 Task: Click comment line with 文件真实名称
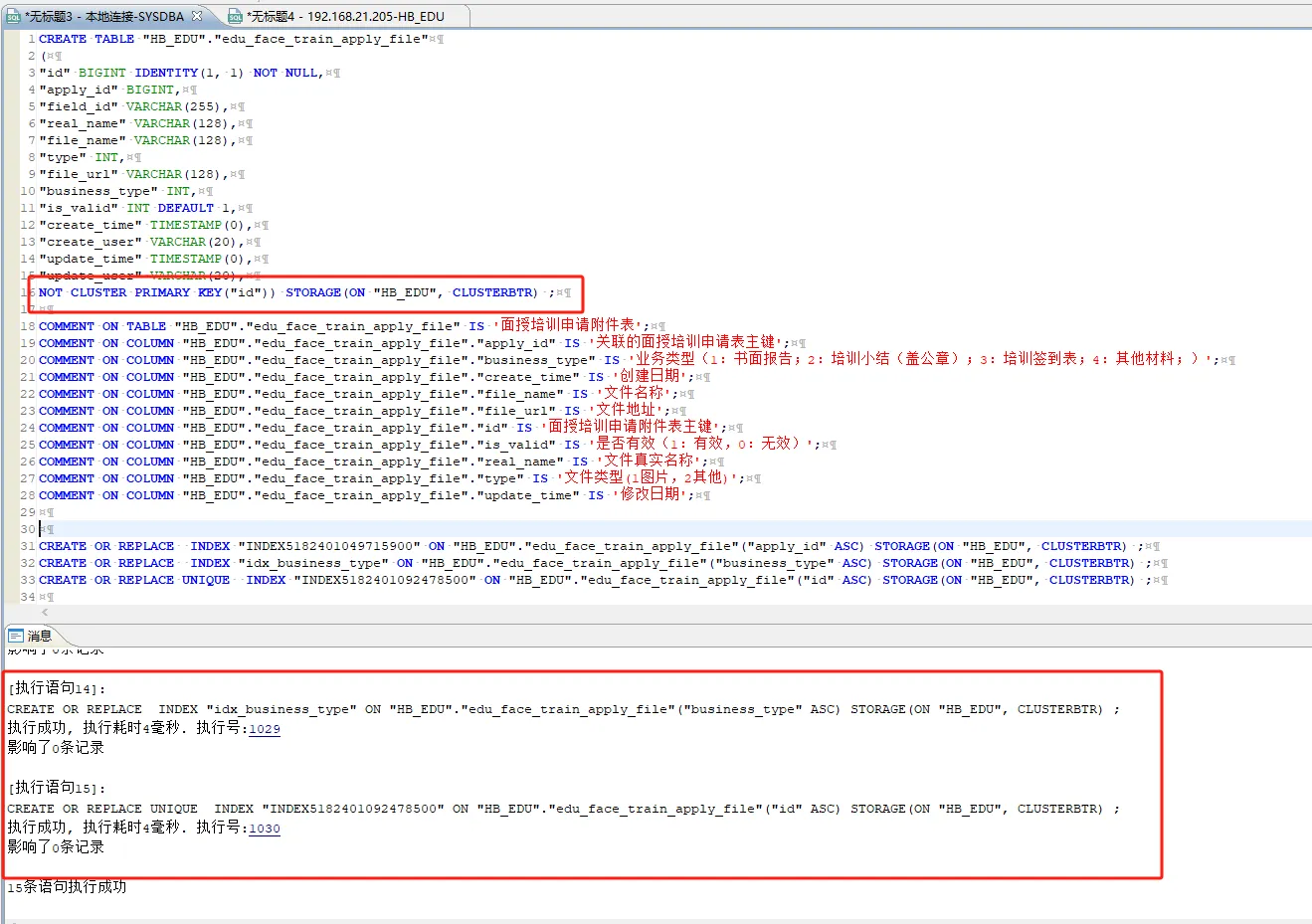click(x=374, y=461)
